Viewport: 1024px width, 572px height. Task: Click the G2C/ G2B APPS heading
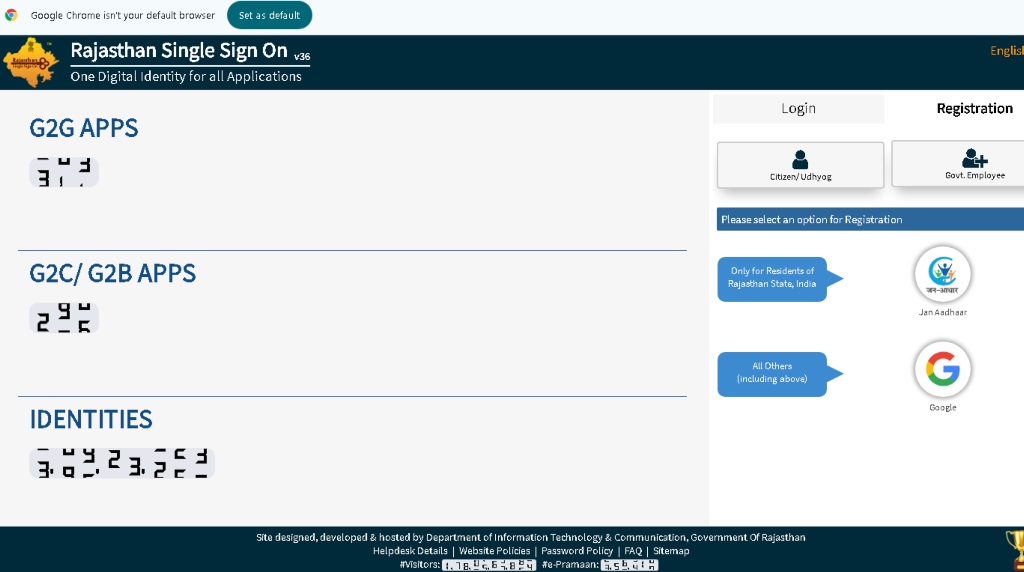coord(112,273)
